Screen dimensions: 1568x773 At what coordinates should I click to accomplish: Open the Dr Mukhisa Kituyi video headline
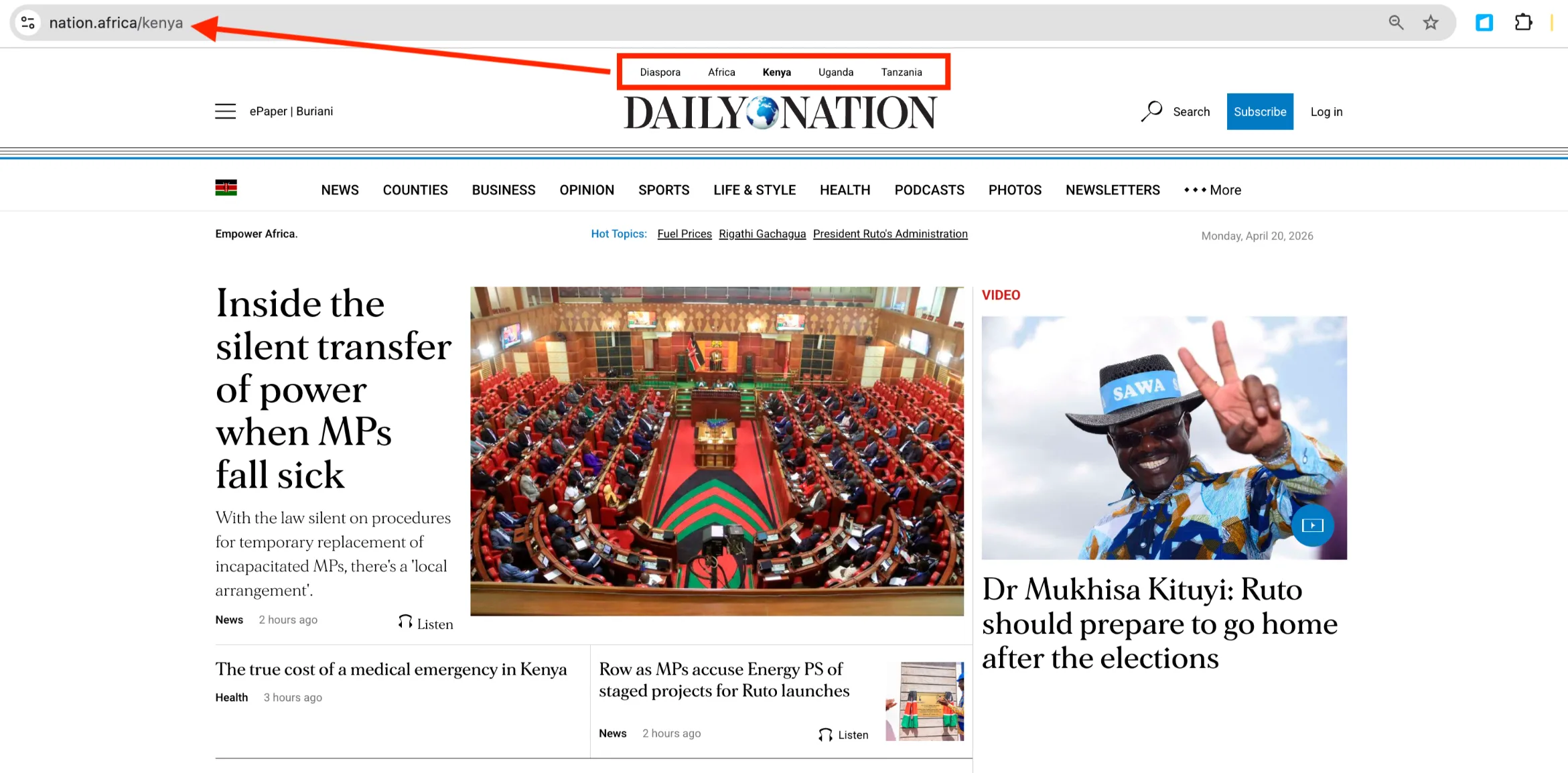click(1159, 624)
